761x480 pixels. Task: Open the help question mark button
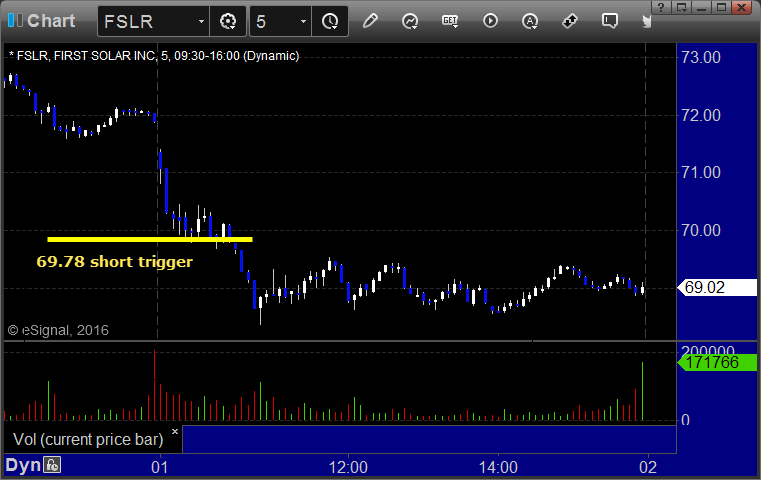[x=661, y=7]
